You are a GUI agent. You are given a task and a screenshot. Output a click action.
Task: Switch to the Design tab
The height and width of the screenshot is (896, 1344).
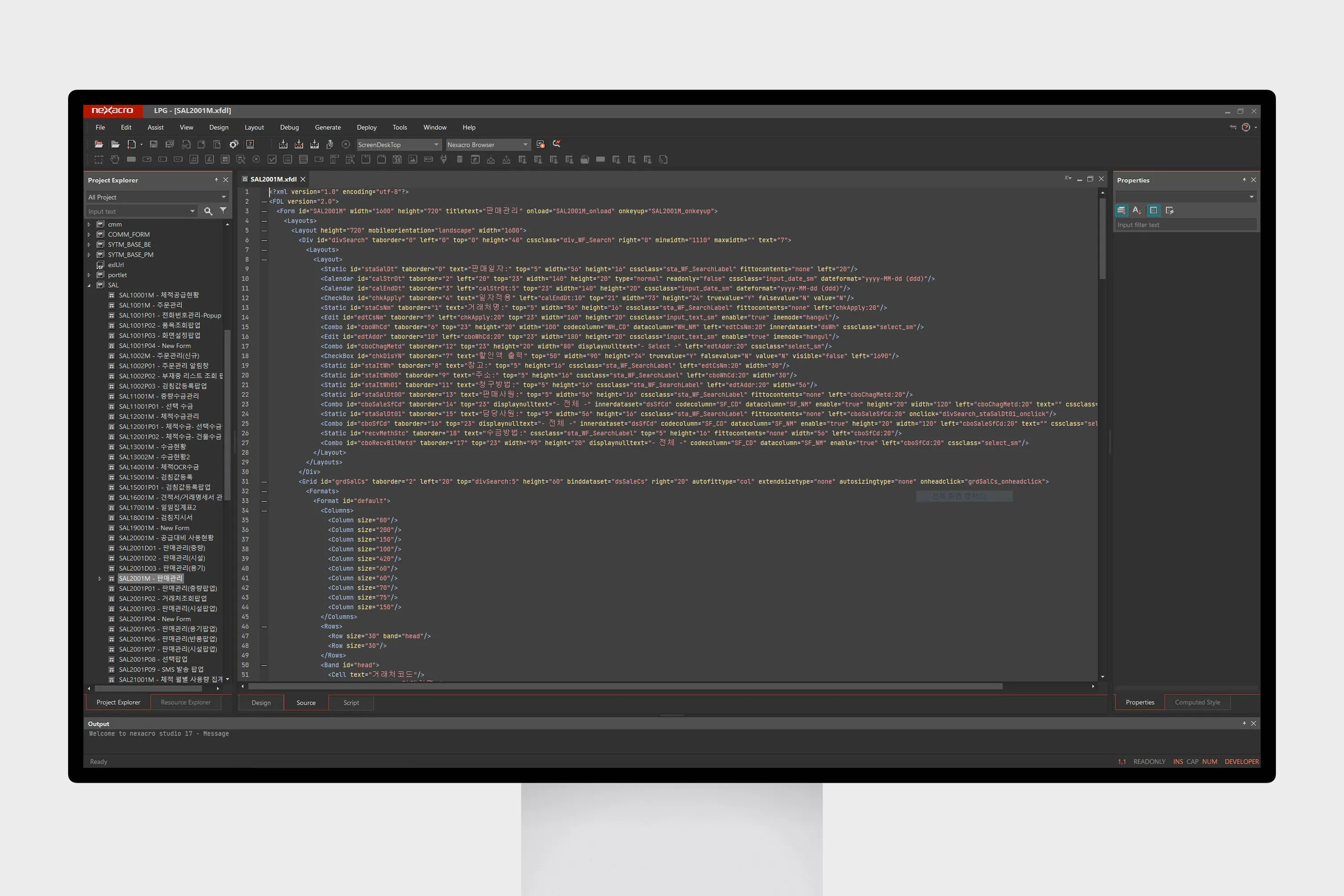point(261,703)
